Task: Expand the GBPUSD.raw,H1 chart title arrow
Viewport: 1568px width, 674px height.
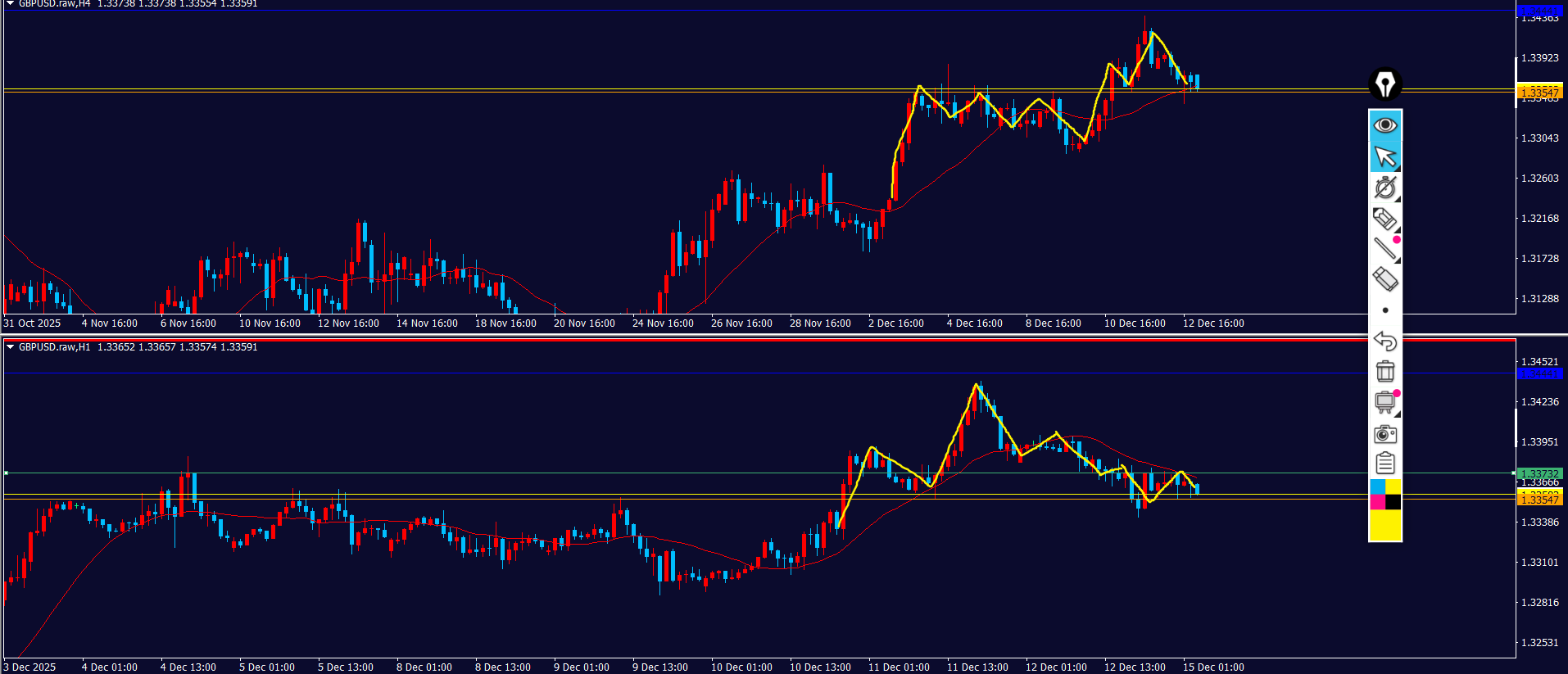Action: 10,347
